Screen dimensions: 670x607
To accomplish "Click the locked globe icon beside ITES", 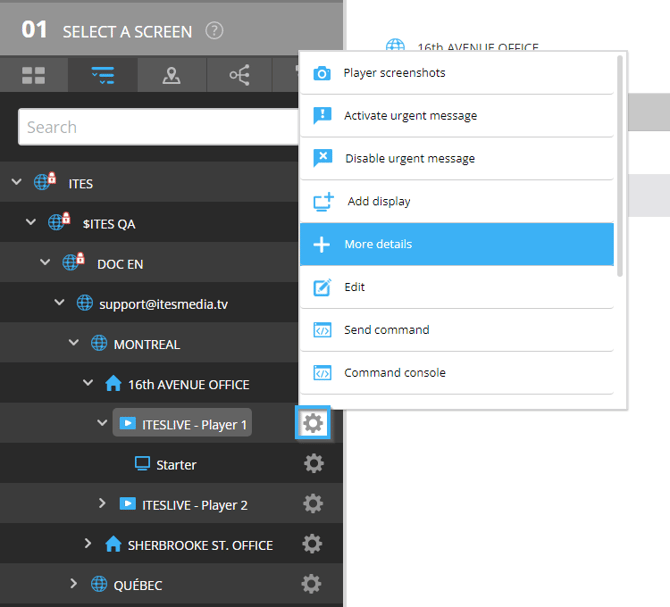I will pos(45,181).
